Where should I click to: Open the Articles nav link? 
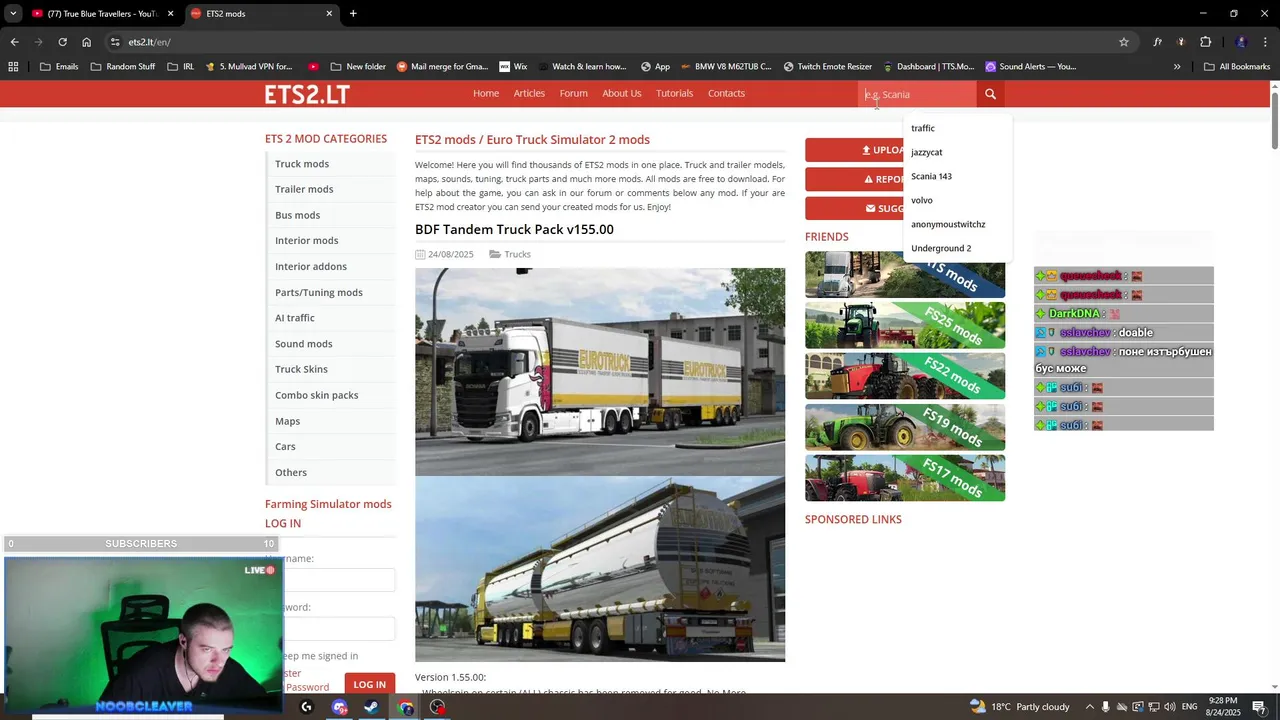(529, 93)
